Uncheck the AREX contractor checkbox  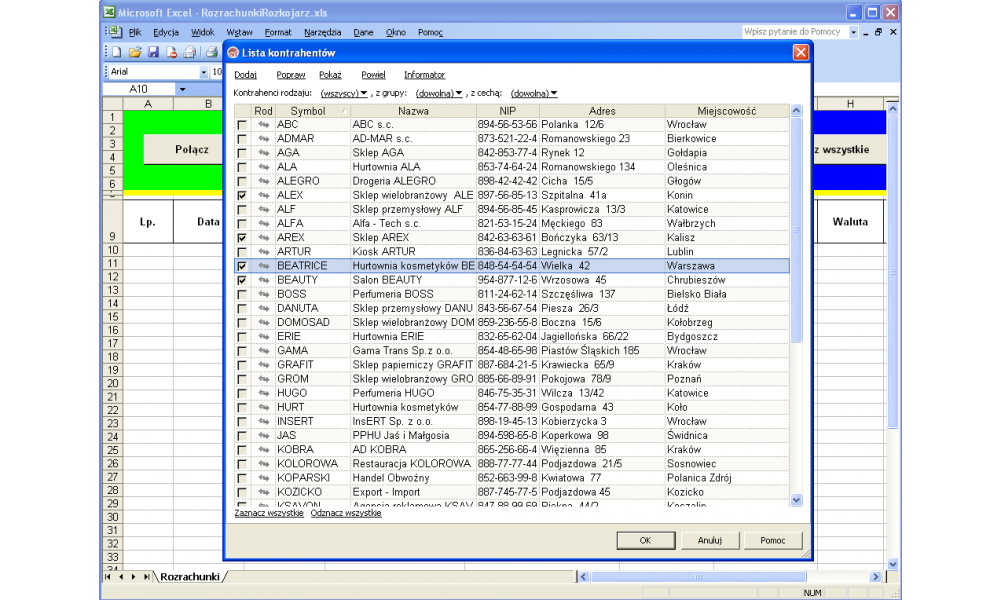click(x=242, y=238)
